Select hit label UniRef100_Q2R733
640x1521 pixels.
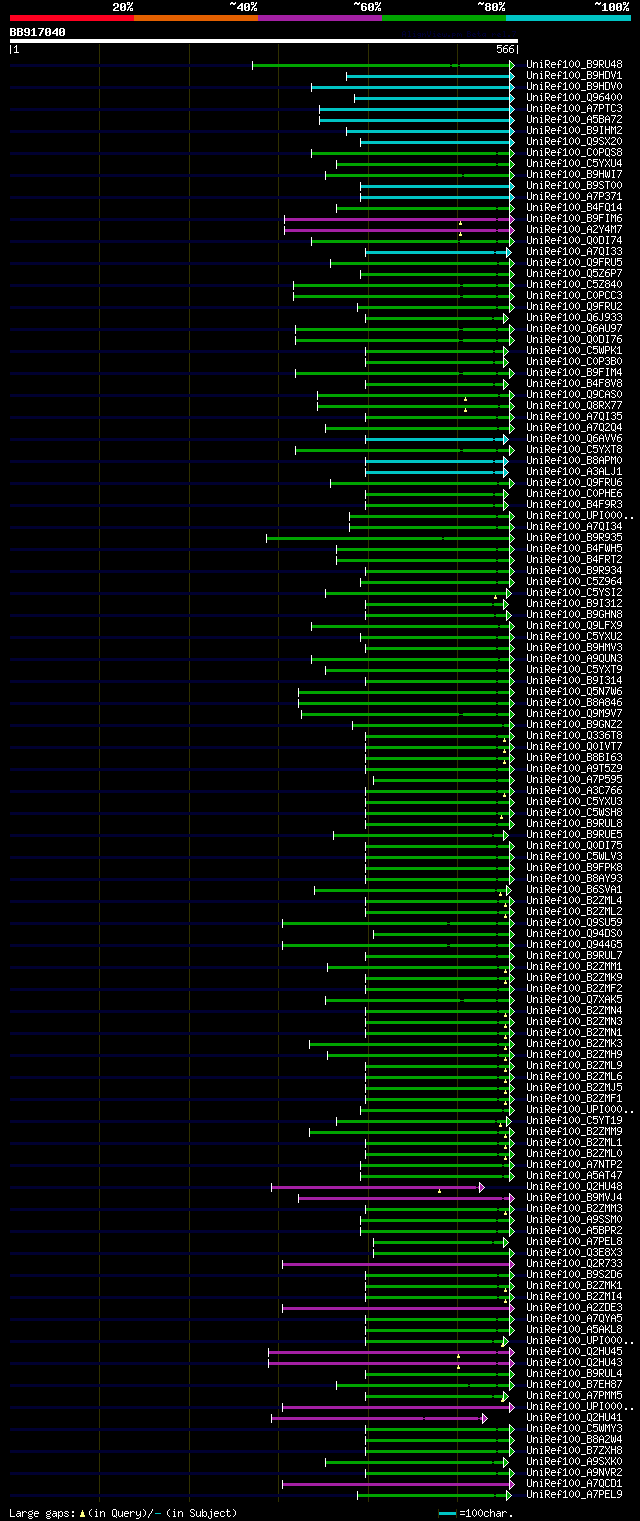574,1263
